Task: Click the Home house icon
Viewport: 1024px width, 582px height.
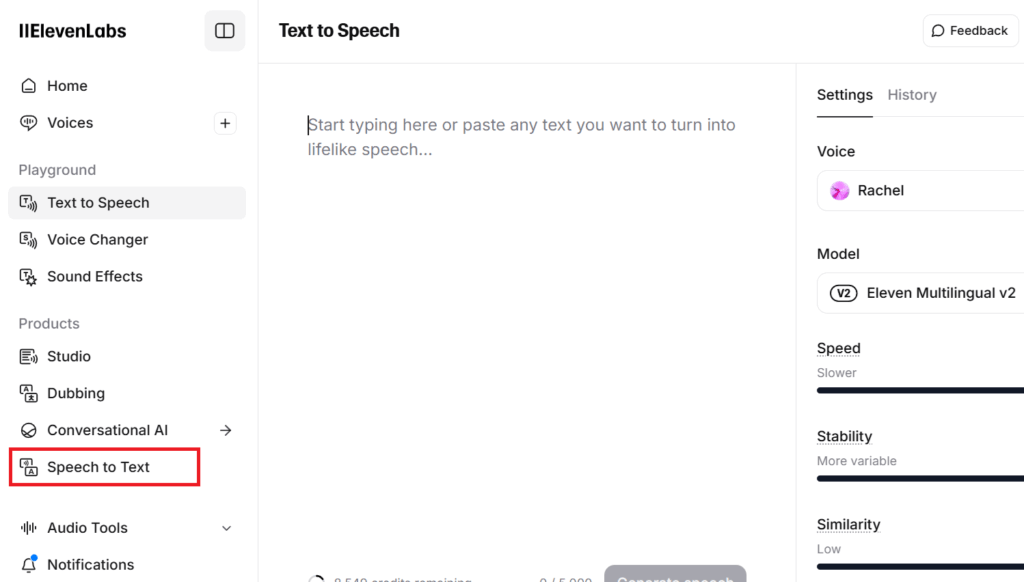Action: [29, 86]
